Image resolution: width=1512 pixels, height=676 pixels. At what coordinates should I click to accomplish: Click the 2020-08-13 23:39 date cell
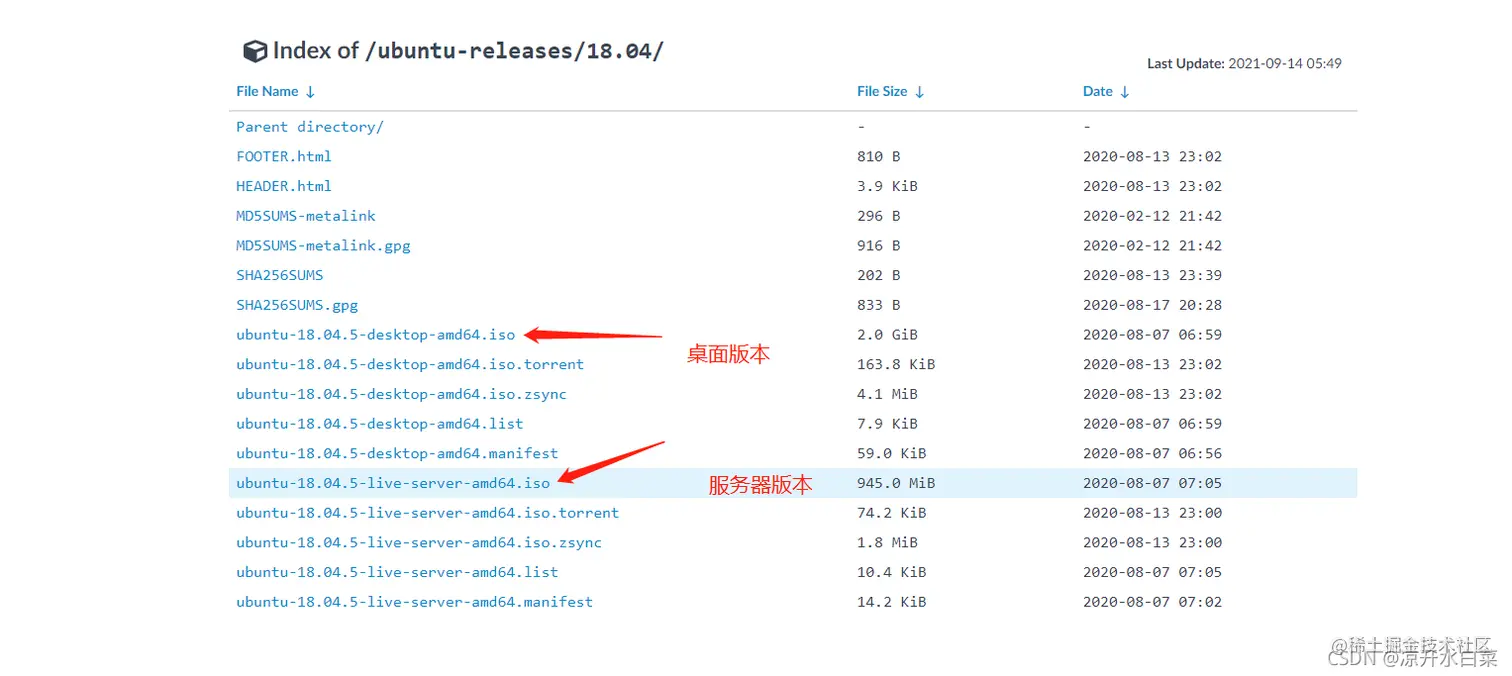coord(1152,275)
